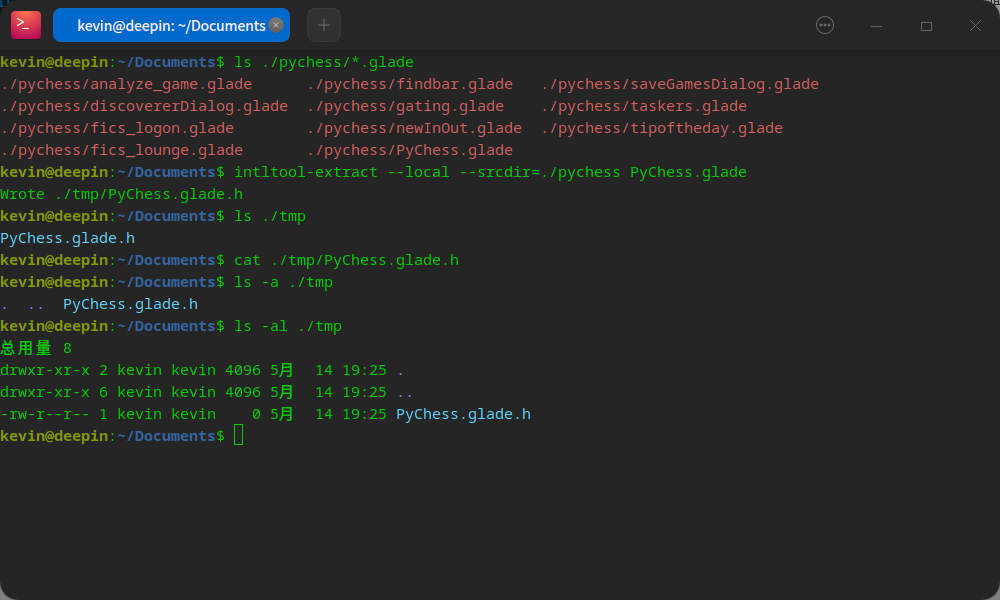Minimize the terminal window
The width and height of the screenshot is (1000, 600).
[x=876, y=25]
